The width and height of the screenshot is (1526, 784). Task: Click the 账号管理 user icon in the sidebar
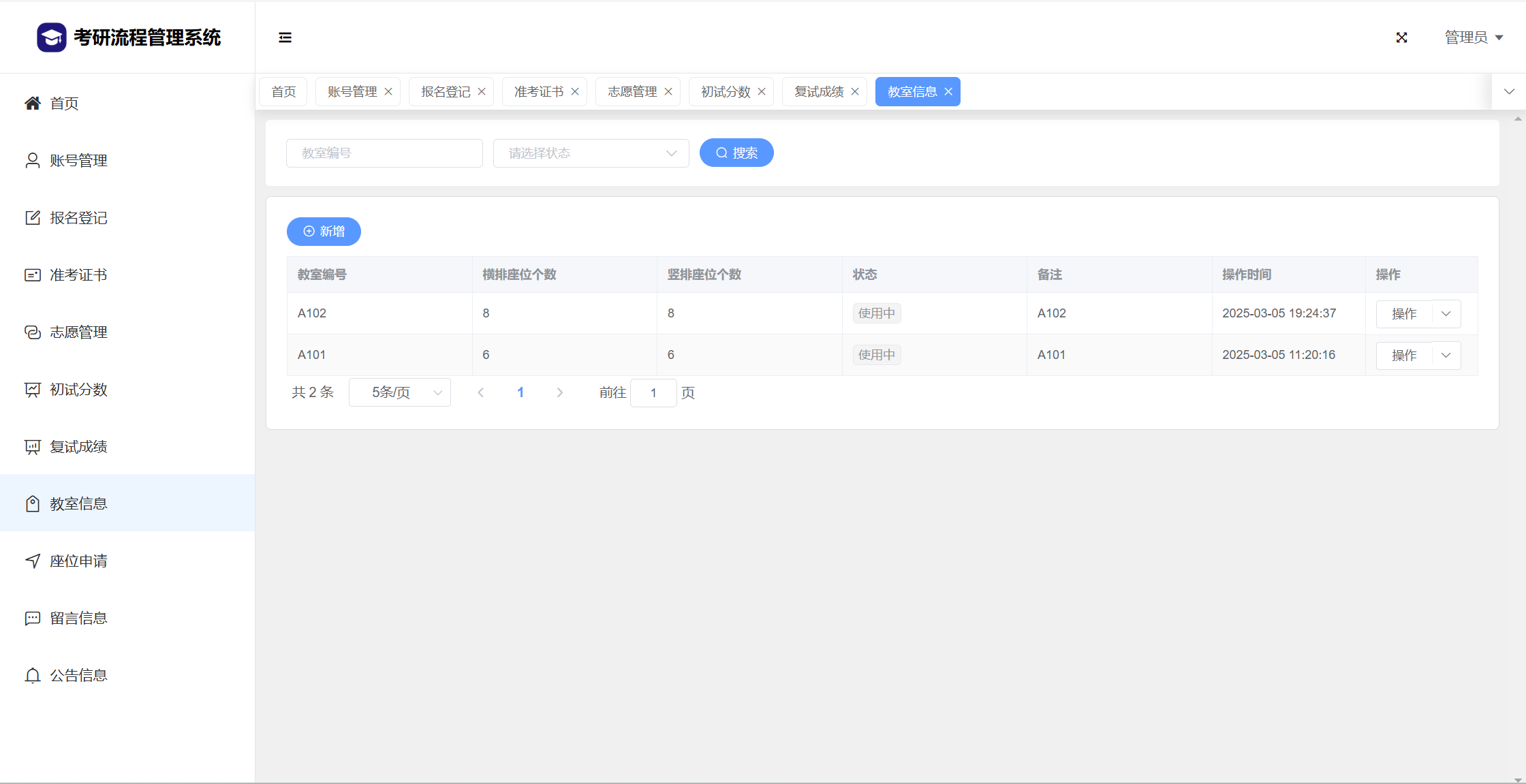32,161
